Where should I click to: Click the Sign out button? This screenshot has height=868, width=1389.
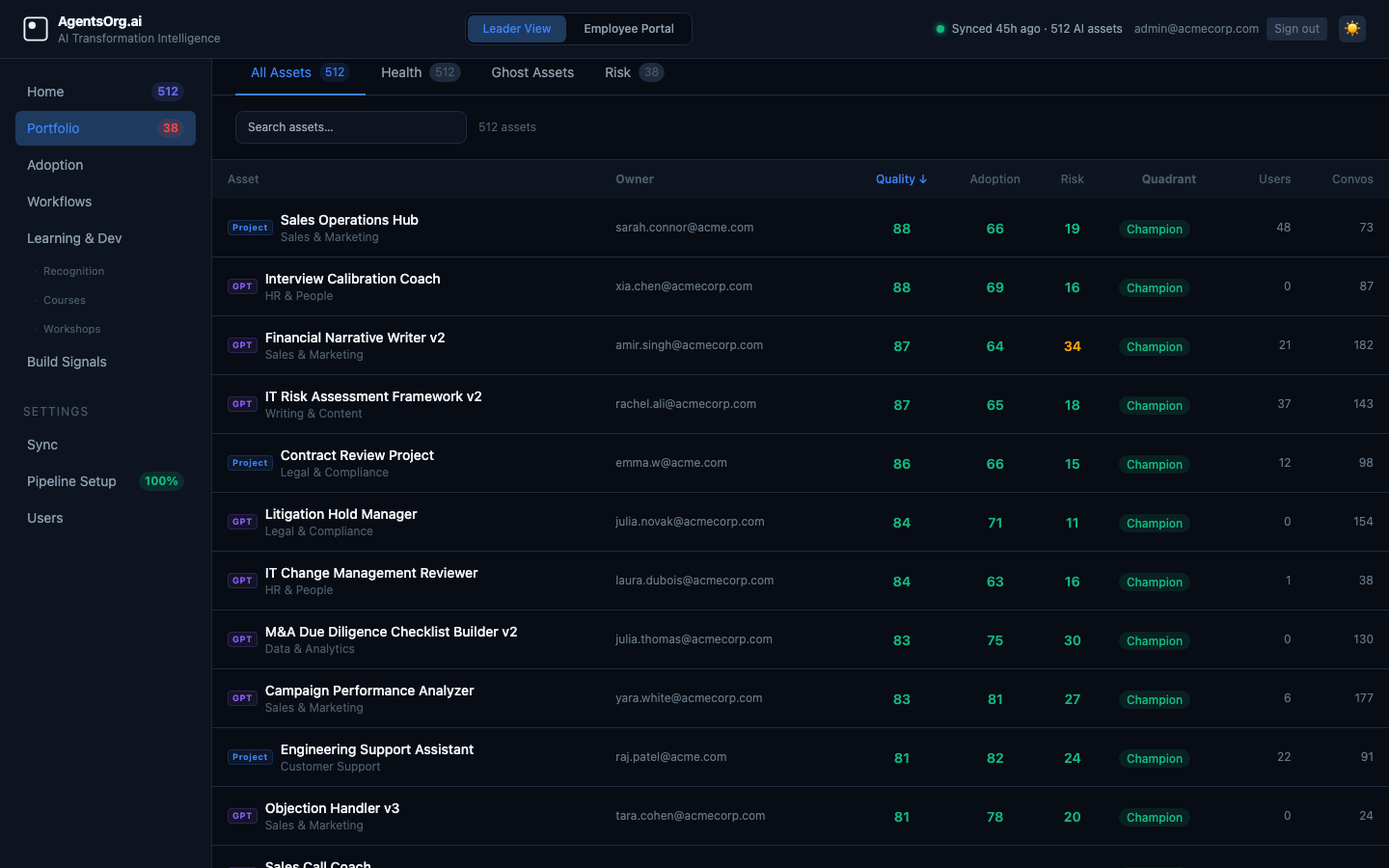click(1296, 28)
